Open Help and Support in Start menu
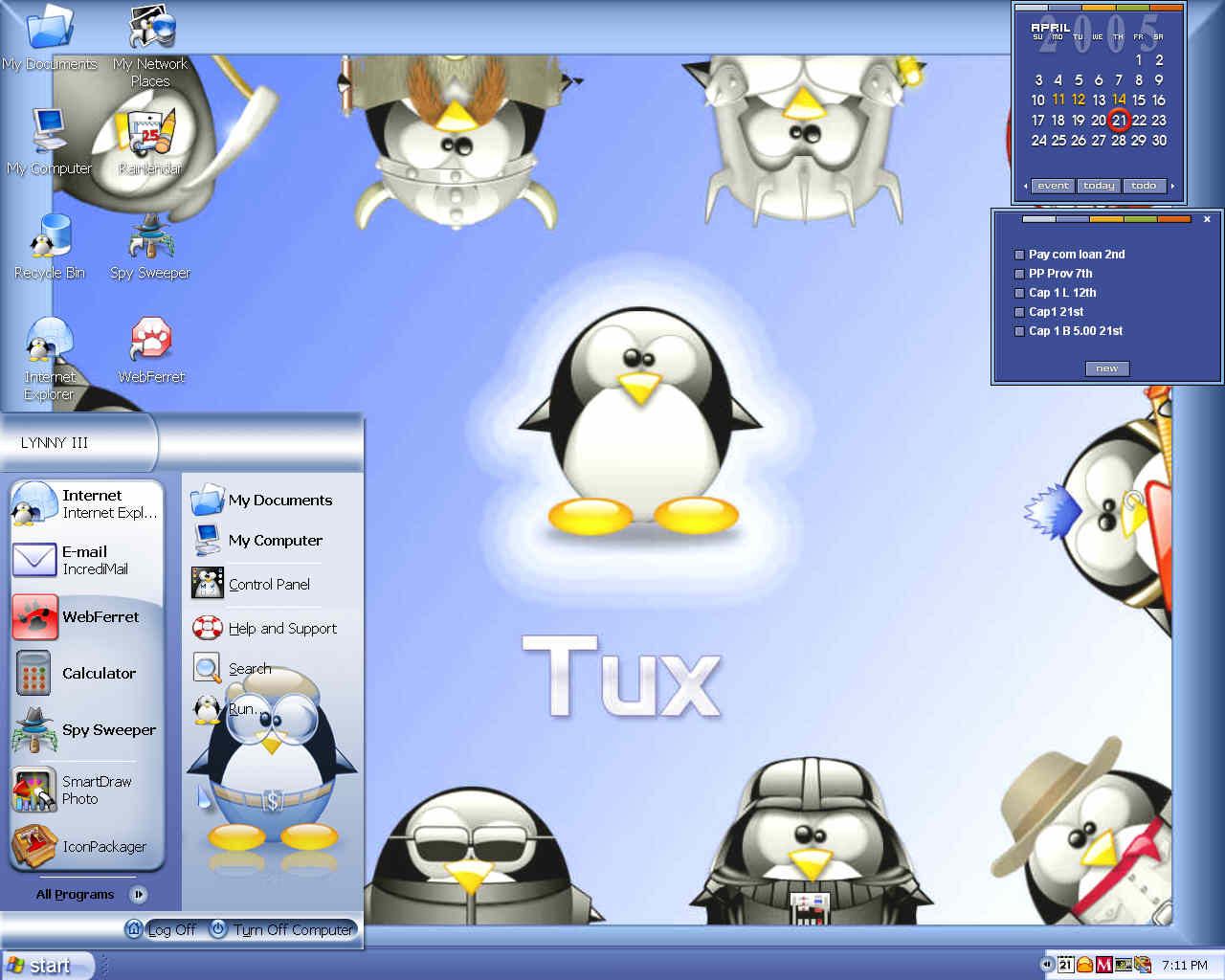The width and height of the screenshot is (1225, 980). tap(264, 628)
